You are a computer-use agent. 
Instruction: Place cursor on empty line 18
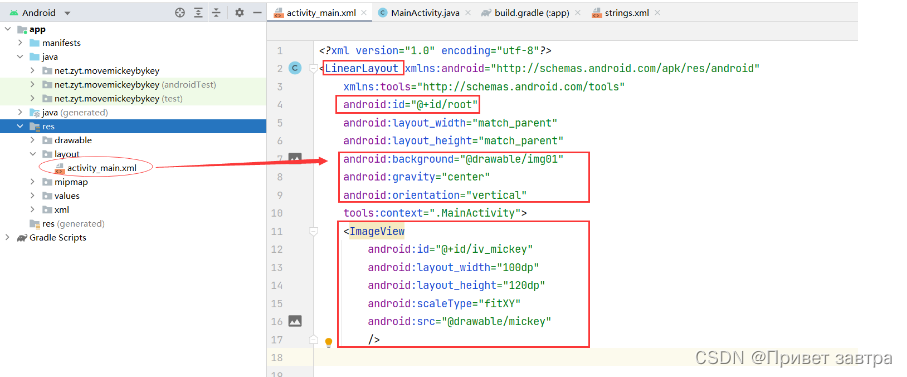pos(585,357)
